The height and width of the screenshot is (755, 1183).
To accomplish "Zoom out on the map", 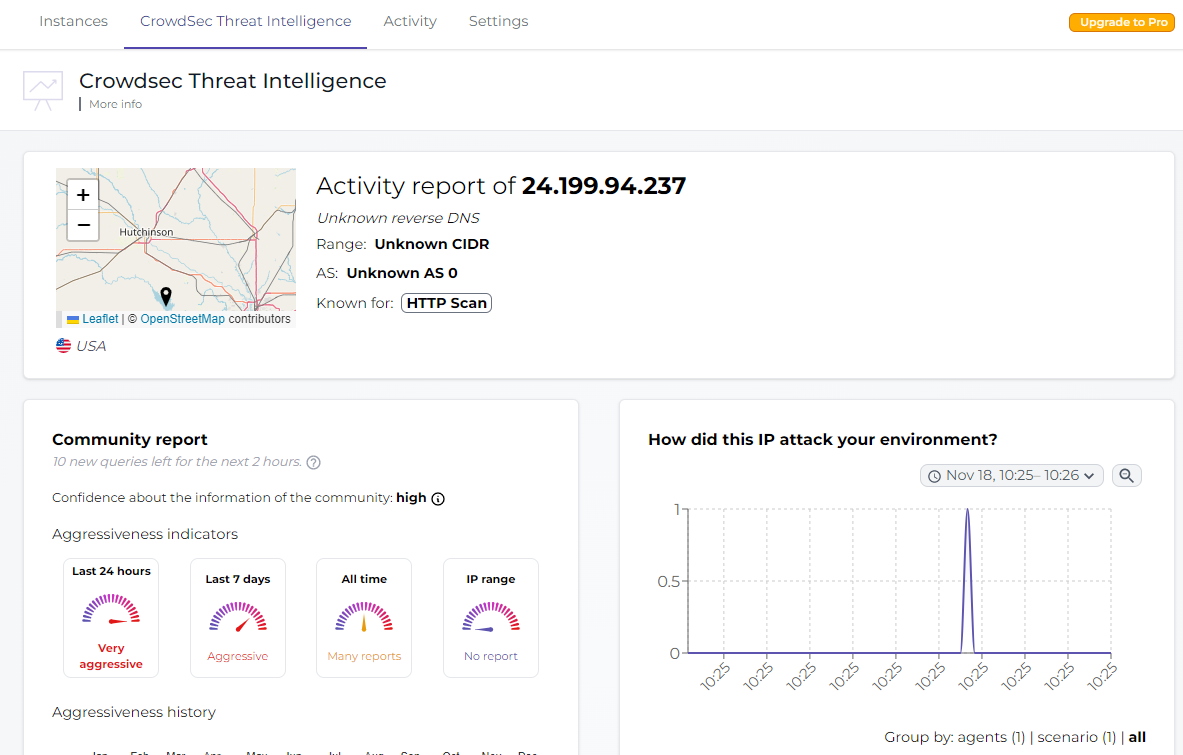I will coord(83,225).
